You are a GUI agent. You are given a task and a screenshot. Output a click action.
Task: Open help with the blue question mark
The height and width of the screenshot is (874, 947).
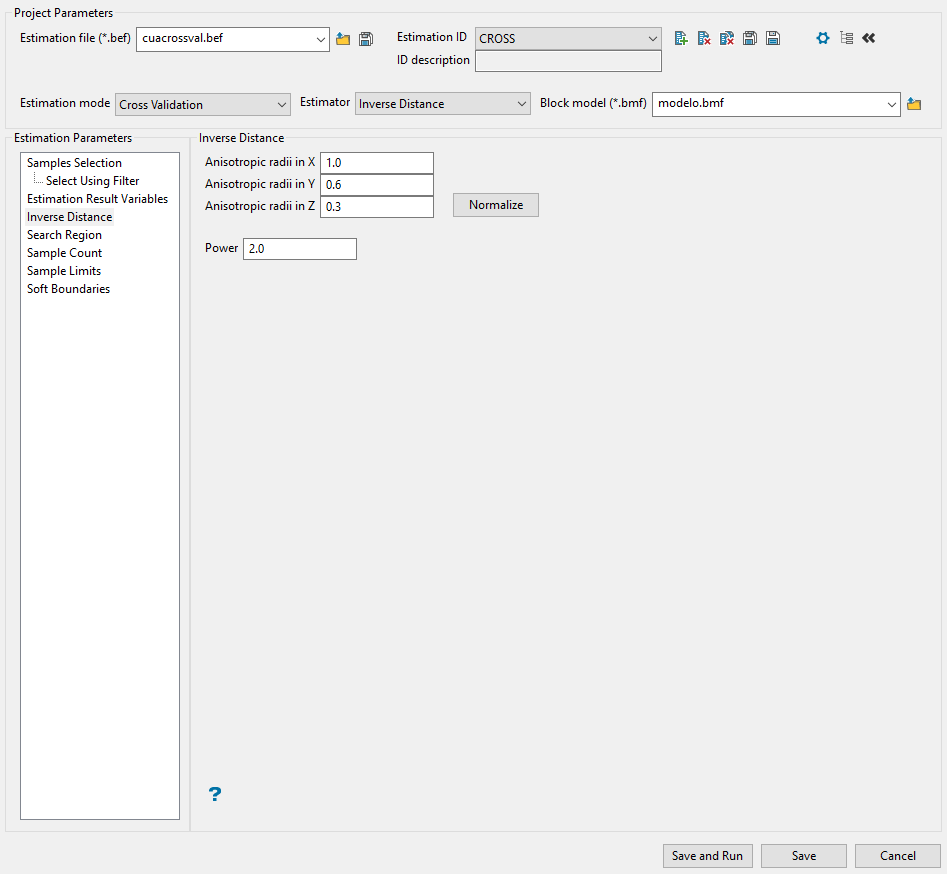[x=215, y=795]
